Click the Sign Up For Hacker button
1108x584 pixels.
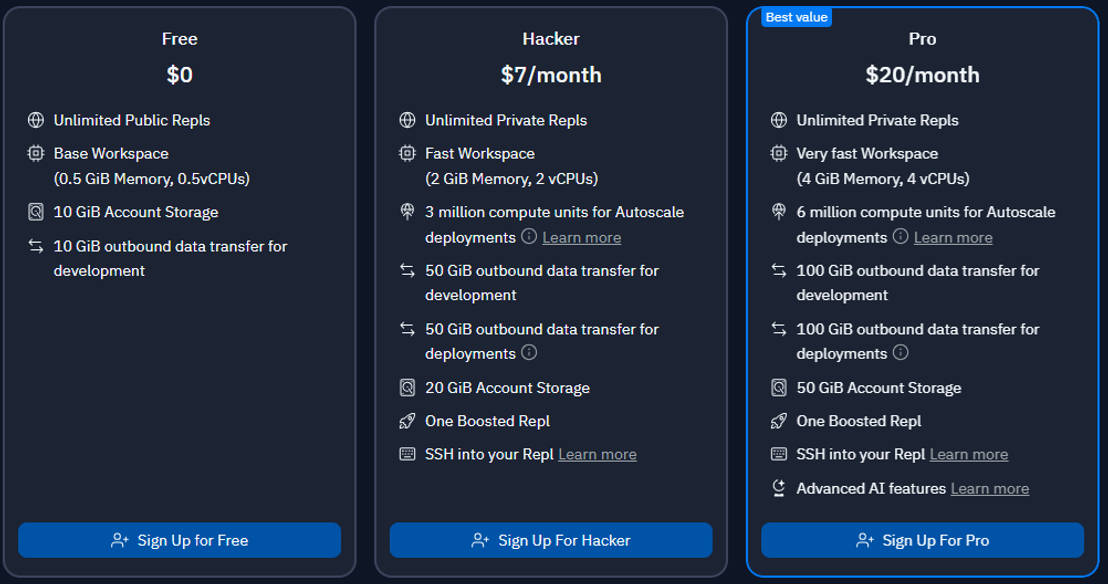(x=551, y=540)
